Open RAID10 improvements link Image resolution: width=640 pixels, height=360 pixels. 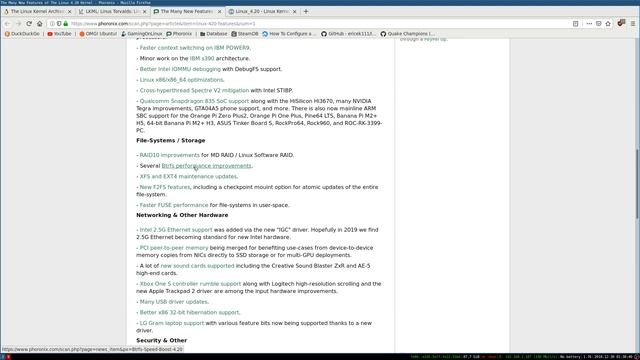pyautogui.click(x=169, y=155)
